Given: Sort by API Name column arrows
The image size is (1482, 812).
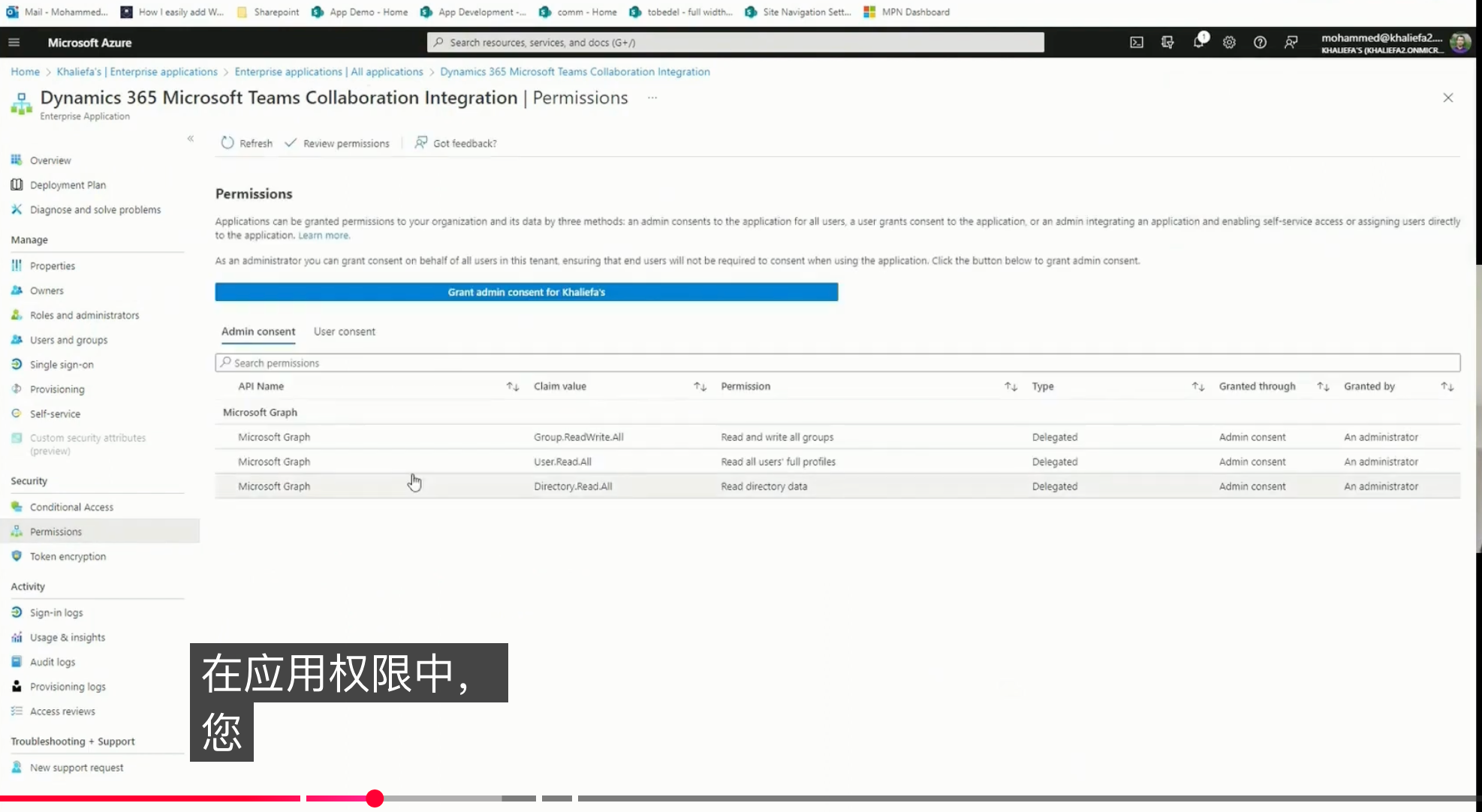Looking at the screenshot, I should [x=513, y=386].
